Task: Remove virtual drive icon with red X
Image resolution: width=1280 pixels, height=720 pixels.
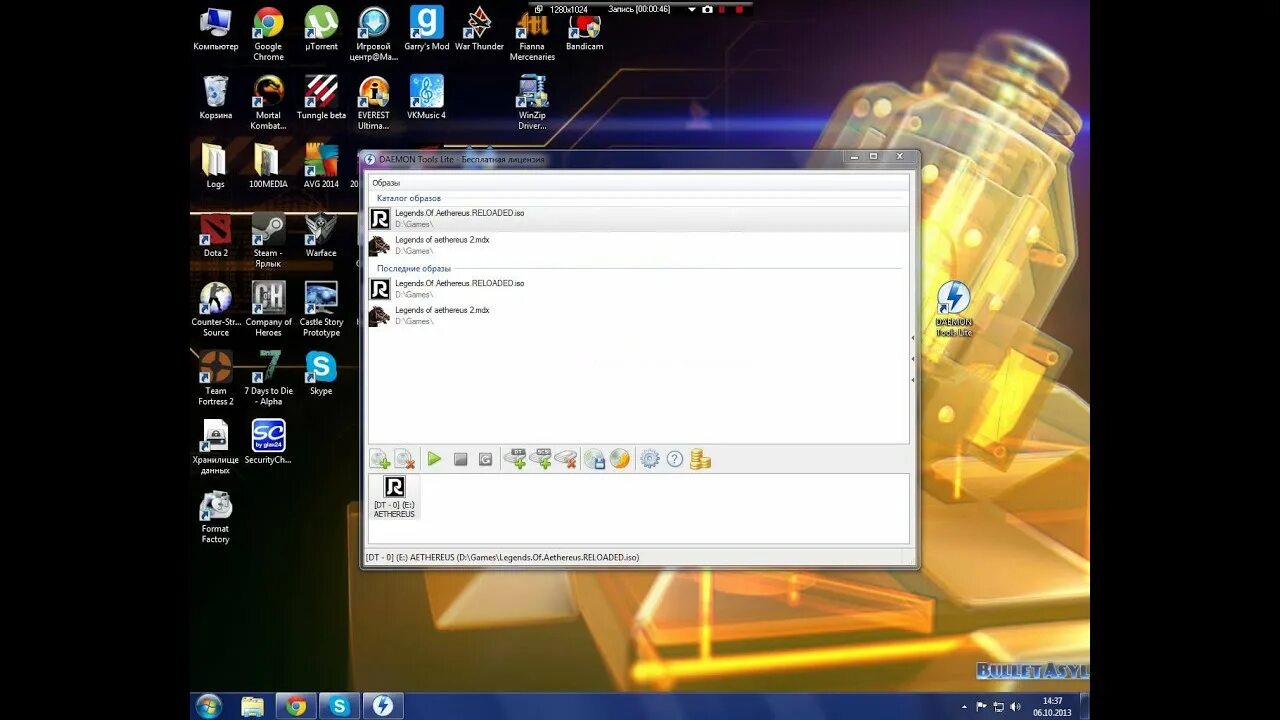Action: pos(566,459)
